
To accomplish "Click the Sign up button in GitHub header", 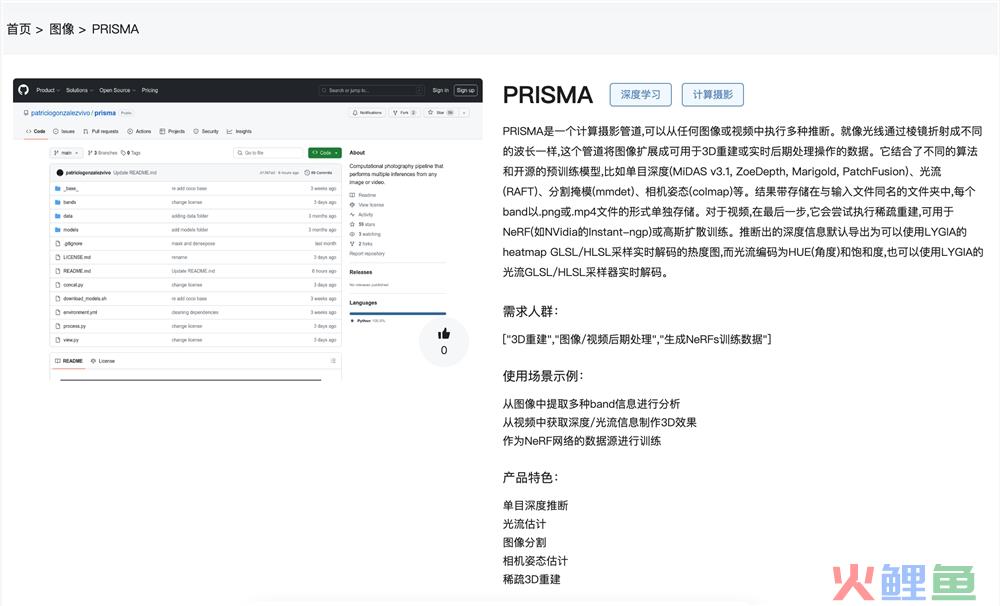I will pyautogui.click(x=466, y=91).
